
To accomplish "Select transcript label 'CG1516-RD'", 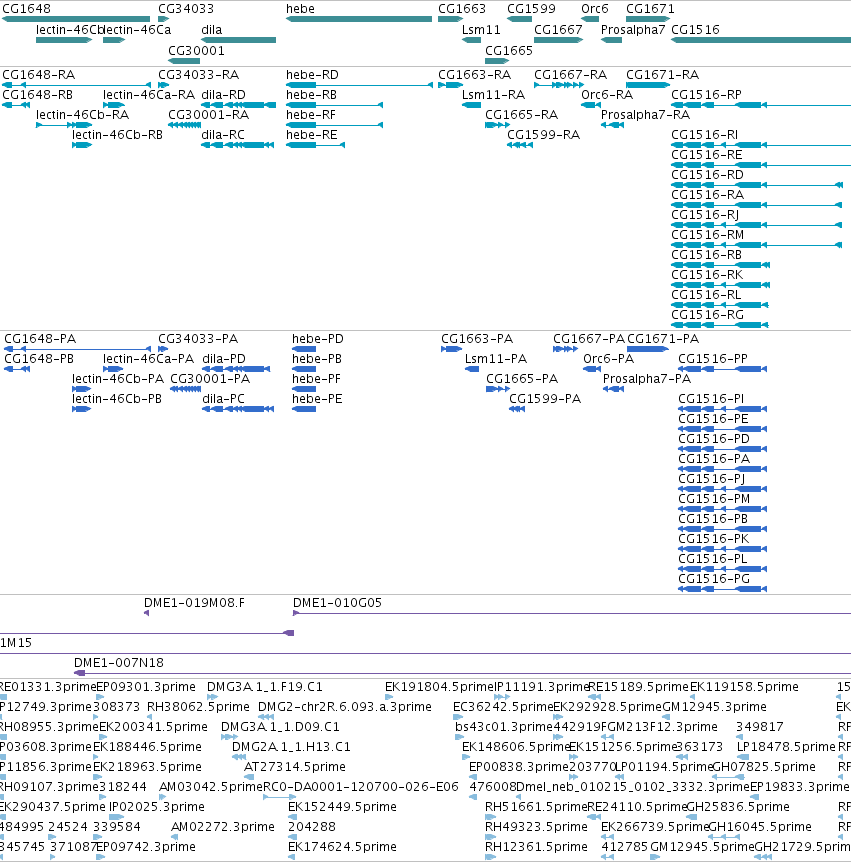I will tap(708, 175).
